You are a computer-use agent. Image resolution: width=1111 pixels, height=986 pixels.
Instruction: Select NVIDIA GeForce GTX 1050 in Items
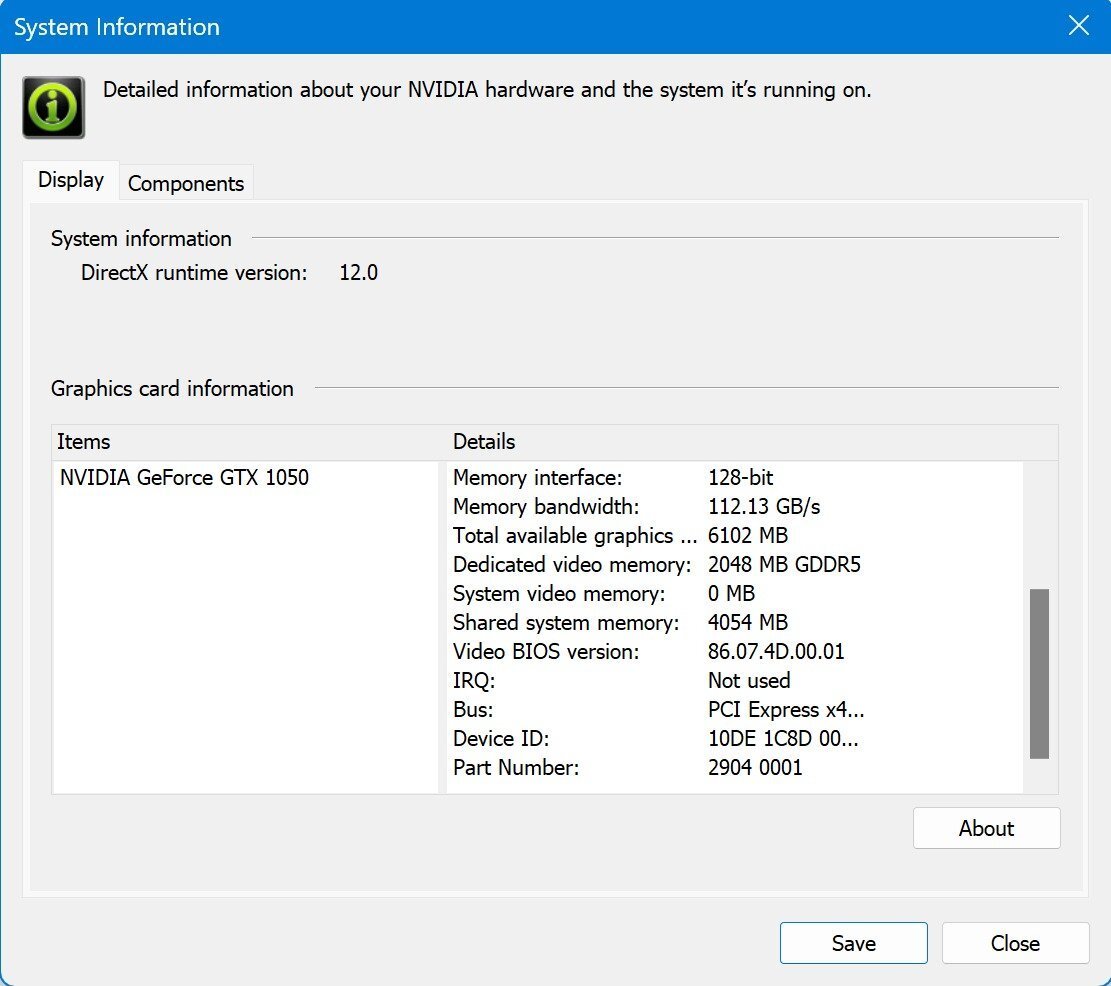184,477
